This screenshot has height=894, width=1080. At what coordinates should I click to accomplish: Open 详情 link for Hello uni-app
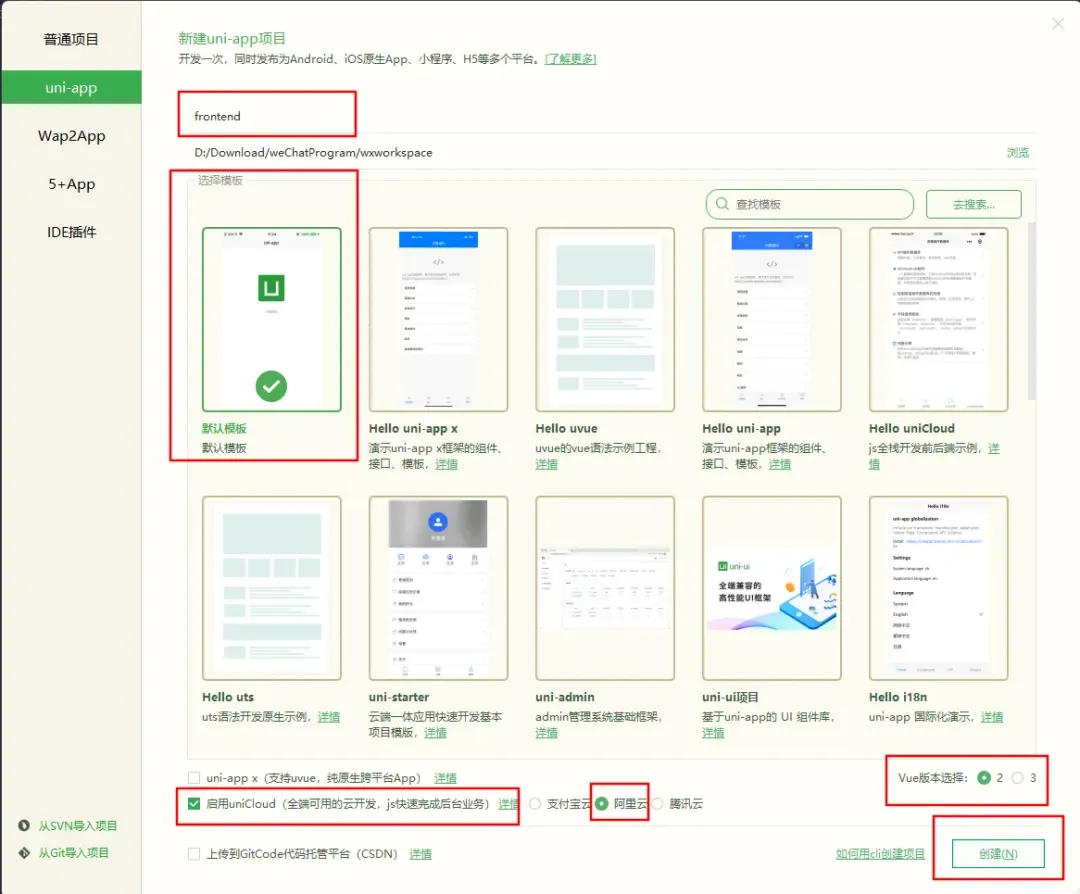780,464
